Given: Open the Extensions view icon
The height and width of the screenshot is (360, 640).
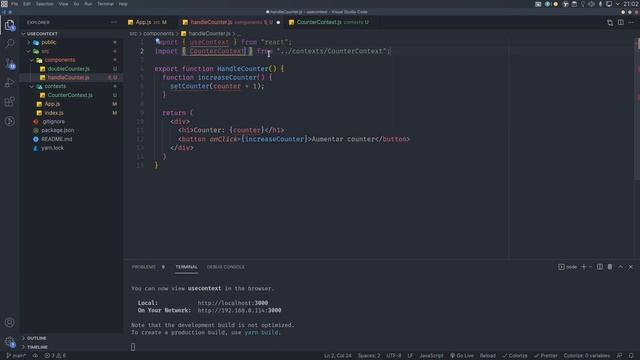Looking at the screenshot, I should (10, 102).
